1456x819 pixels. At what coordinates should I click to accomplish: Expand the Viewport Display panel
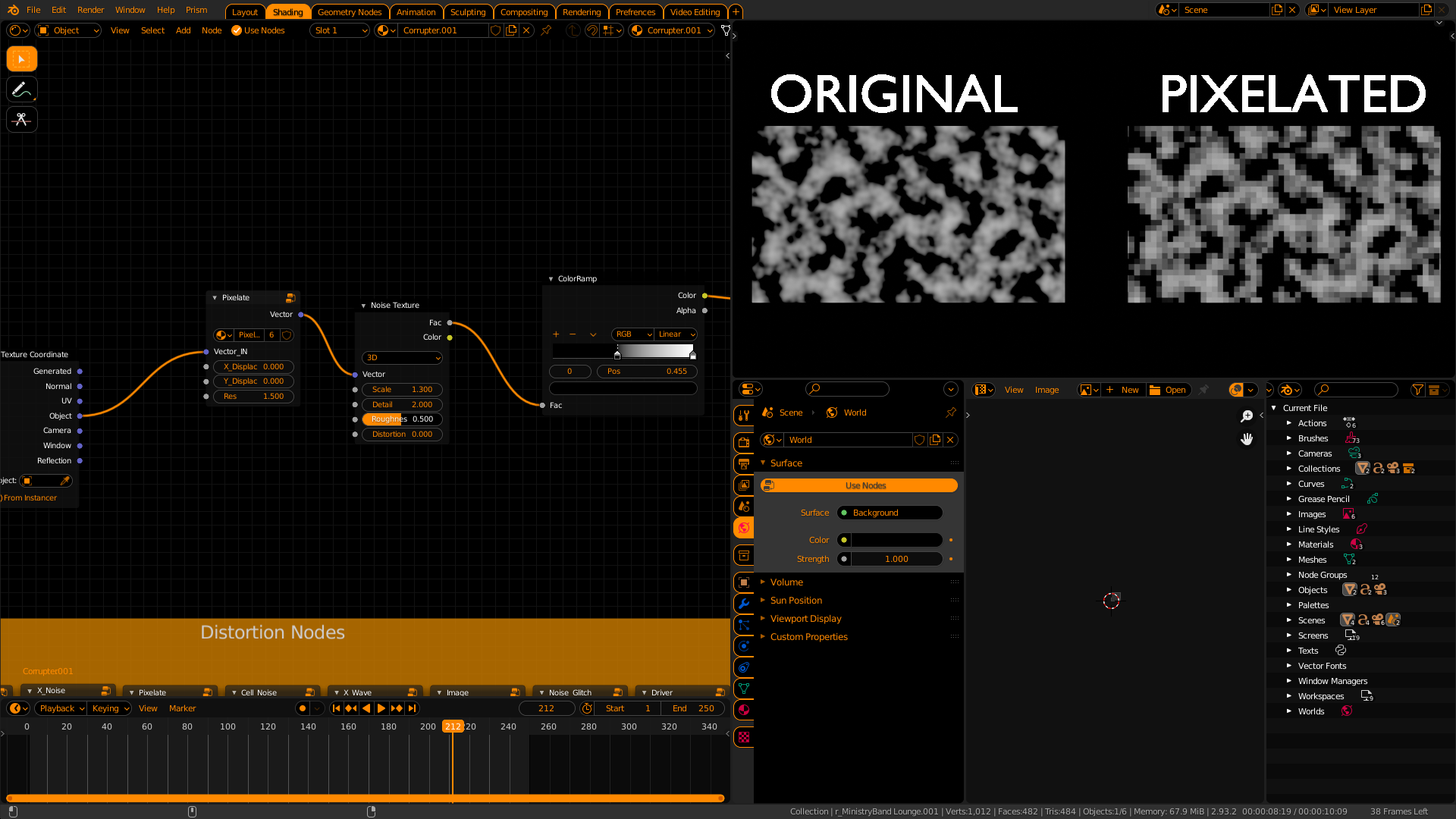(x=805, y=619)
